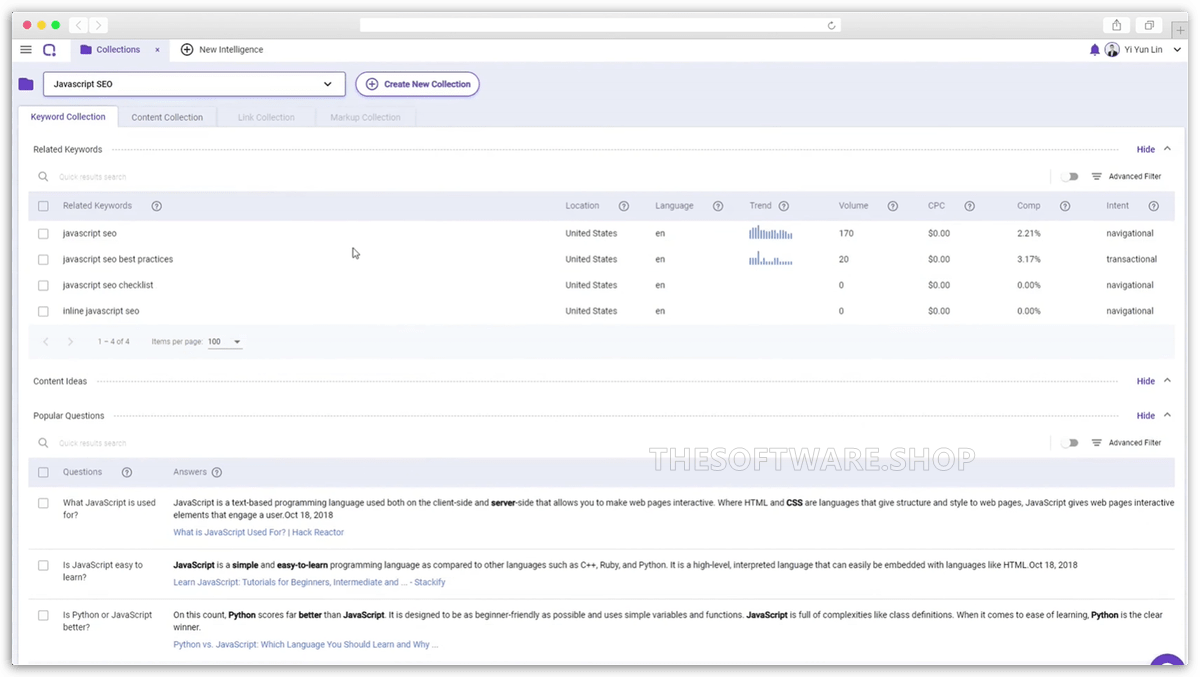Click Advanced Filter icon in Related Keywords
Image resolution: width=1200 pixels, height=677 pixels.
tap(1097, 176)
